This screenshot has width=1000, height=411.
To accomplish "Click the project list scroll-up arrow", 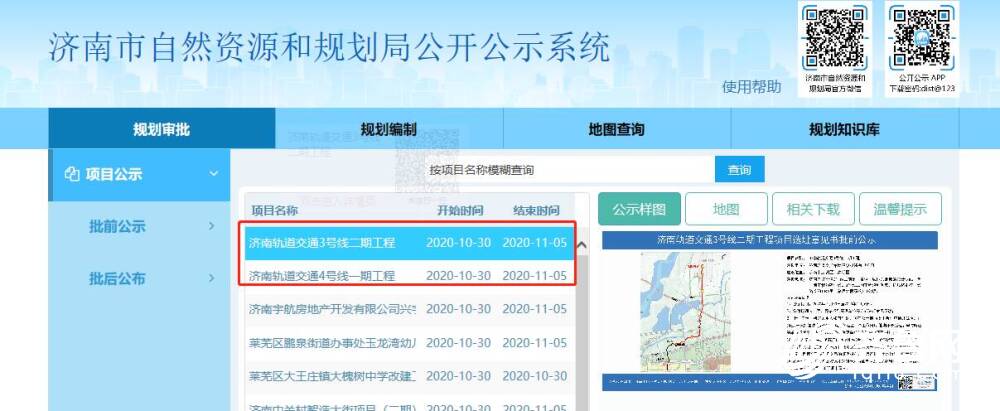I will tap(582, 246).
